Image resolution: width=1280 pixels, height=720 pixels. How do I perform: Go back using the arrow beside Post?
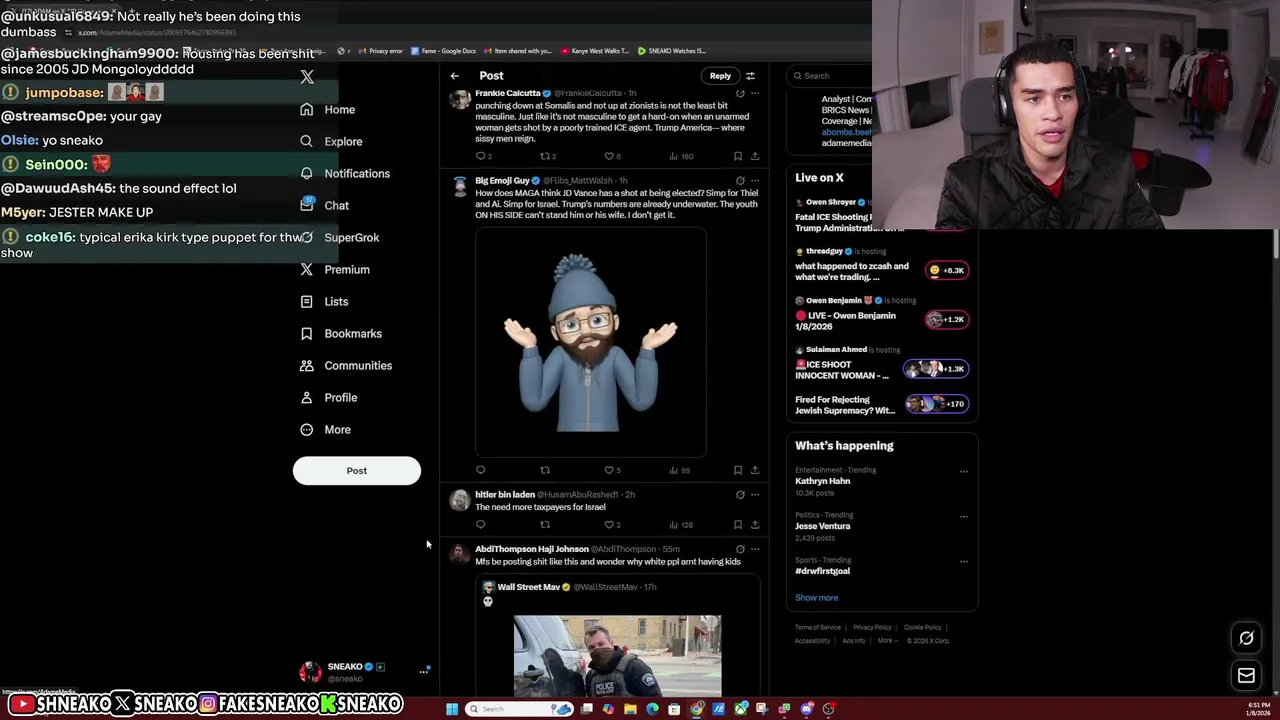[x=454, y=76]
